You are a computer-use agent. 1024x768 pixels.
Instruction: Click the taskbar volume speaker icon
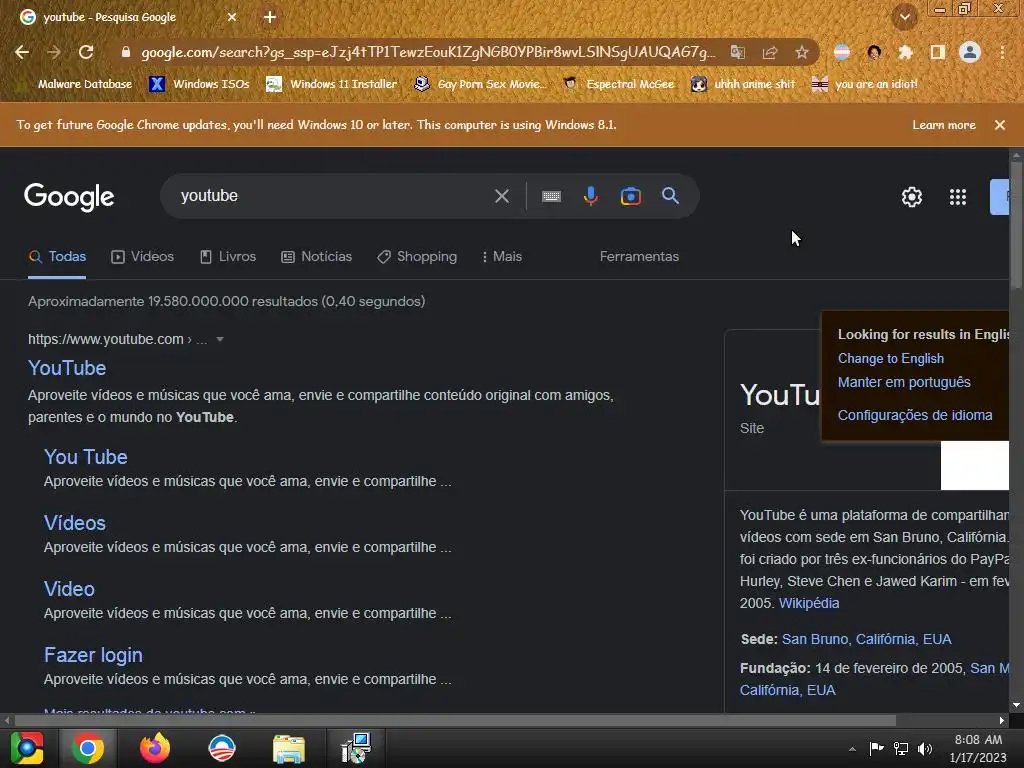(x=925, y=749)
